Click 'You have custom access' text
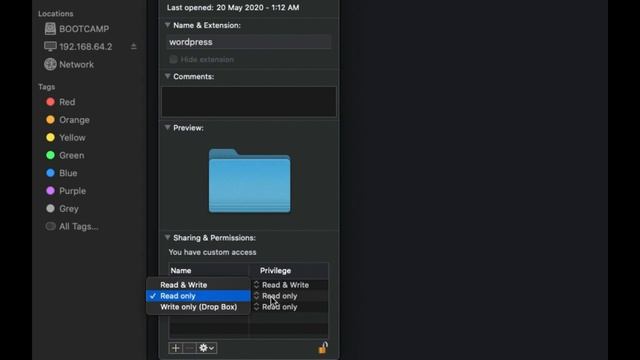The width and height of the screenshot is (640, 360). point(212,252)
